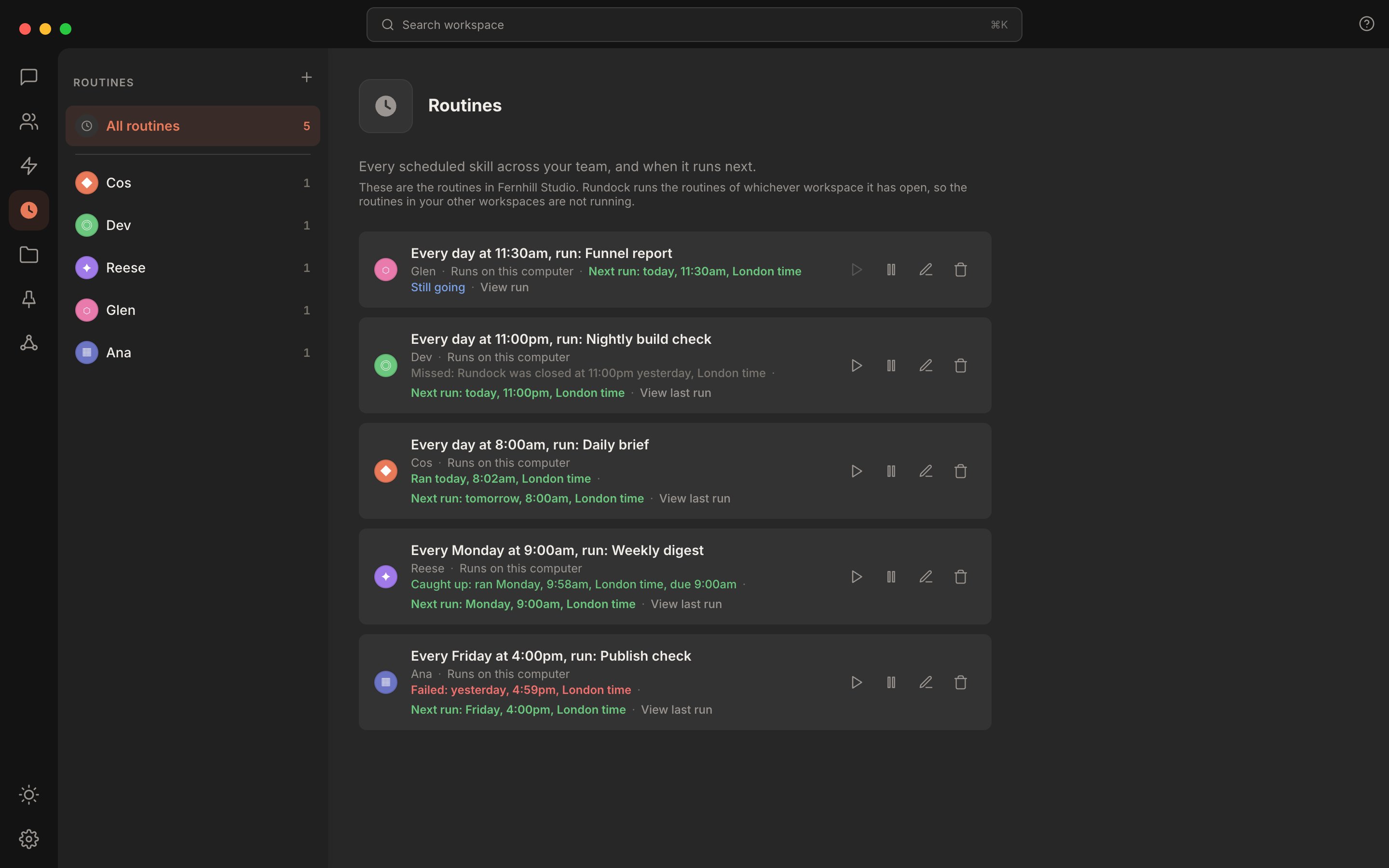Delete the Weekly digest routine
This screenshot has width=1389, height=868.
(960, 577)
